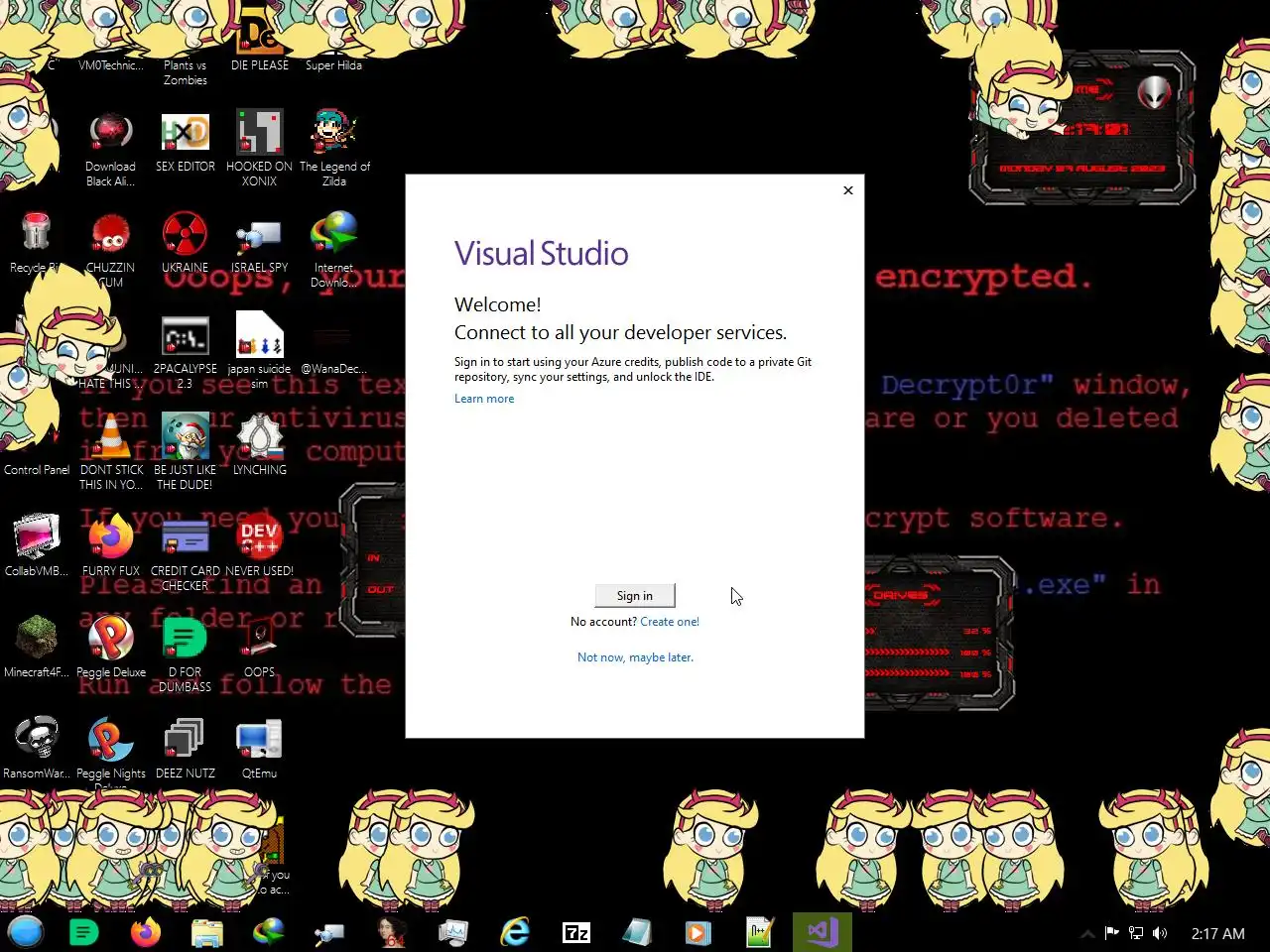
Task: Open the Create one! account link
Action: point(670,622)
